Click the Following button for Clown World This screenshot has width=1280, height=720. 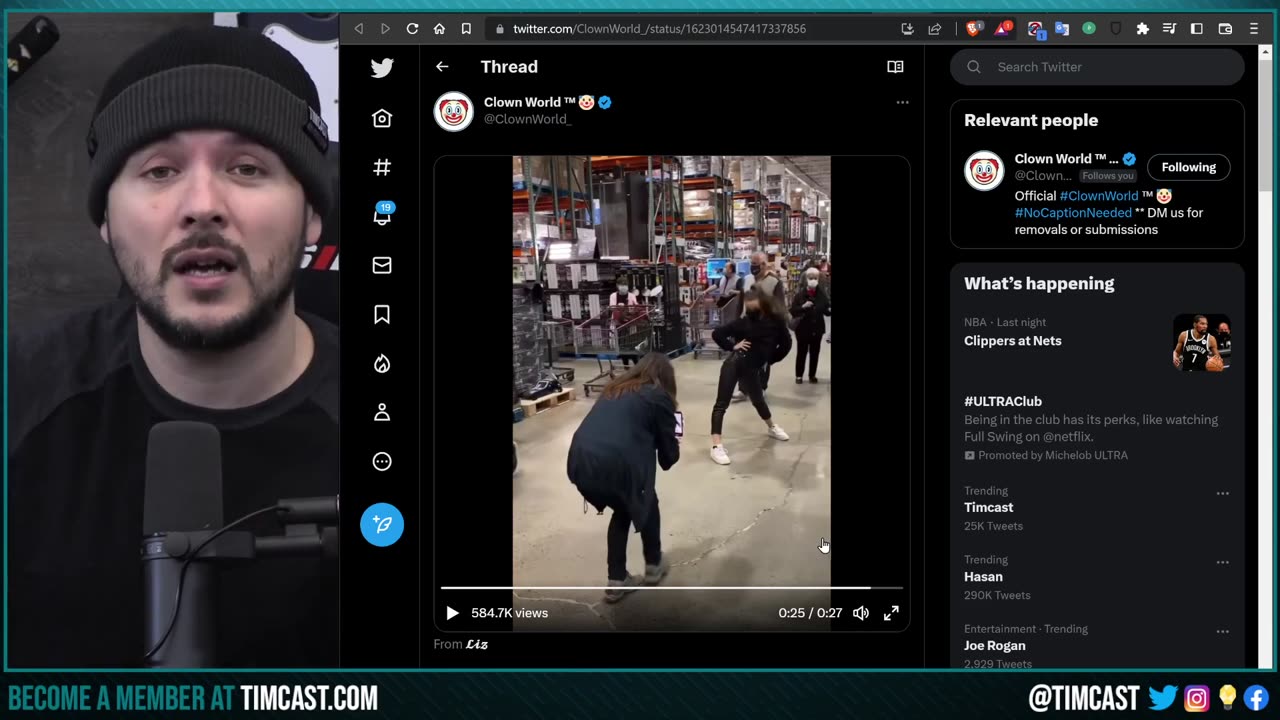click(1189, 167)
